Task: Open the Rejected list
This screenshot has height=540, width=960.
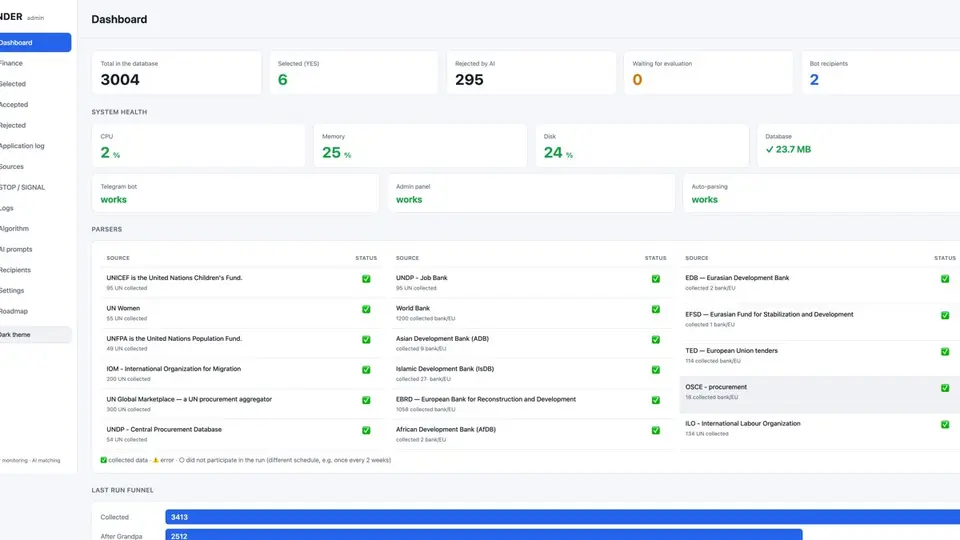Action: point(12,125)
